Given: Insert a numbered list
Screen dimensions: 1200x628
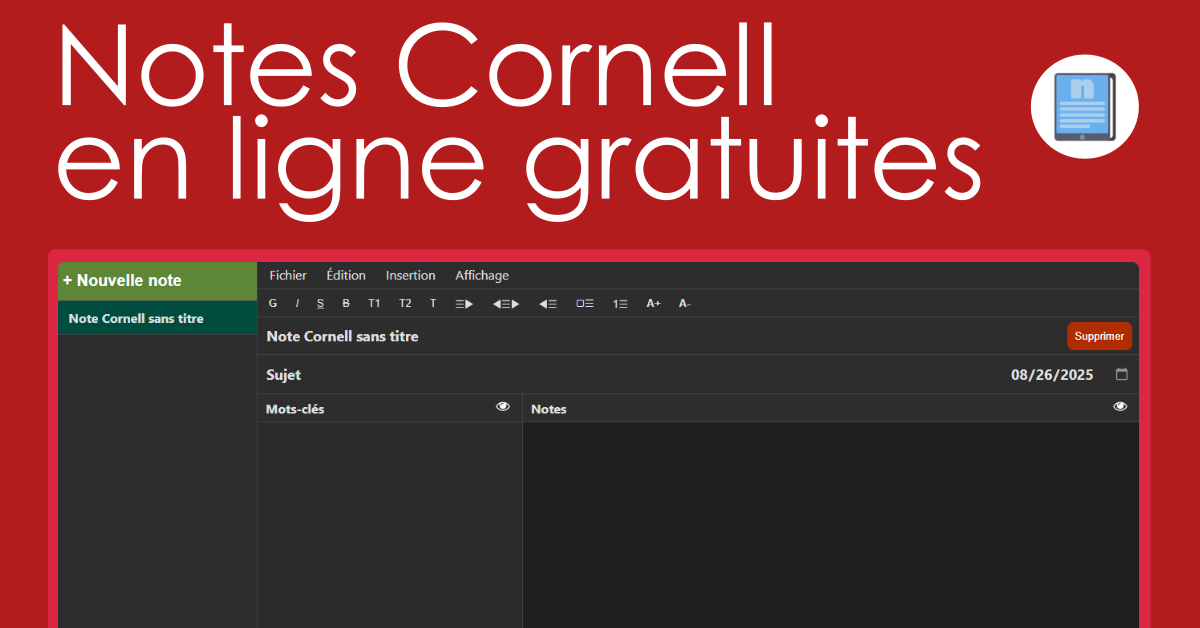Looking at the screenshot, I should pos(620,303).
